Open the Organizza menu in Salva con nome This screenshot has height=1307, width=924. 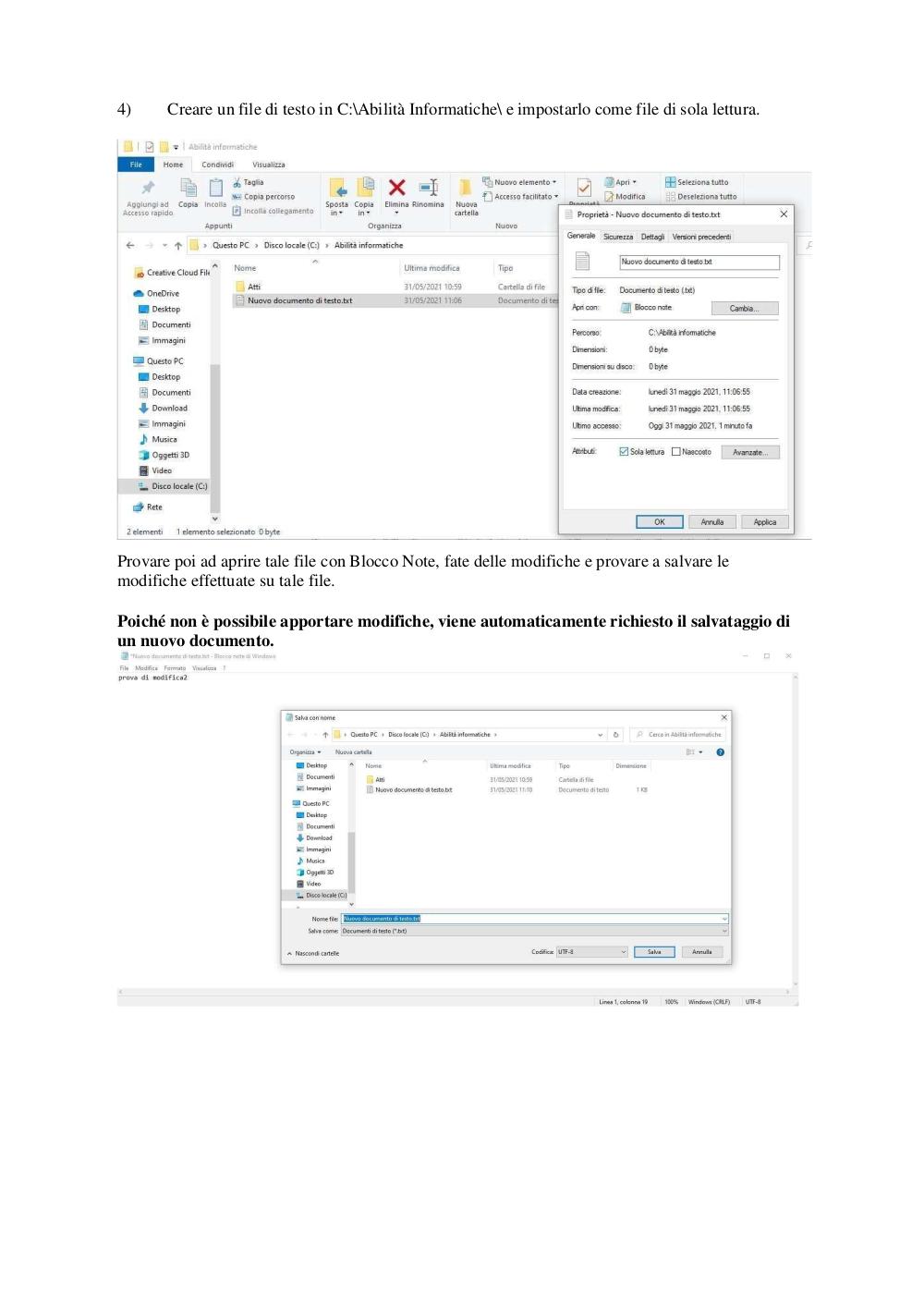point(305,752)
